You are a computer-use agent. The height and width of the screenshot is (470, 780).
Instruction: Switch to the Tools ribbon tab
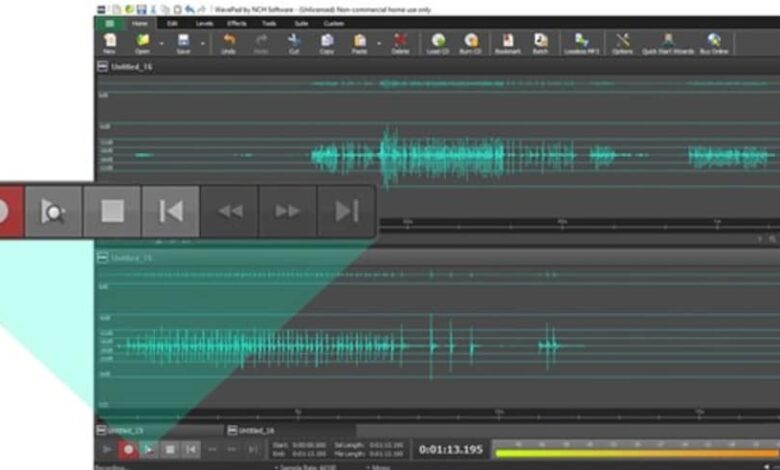(x=269, y=23)
